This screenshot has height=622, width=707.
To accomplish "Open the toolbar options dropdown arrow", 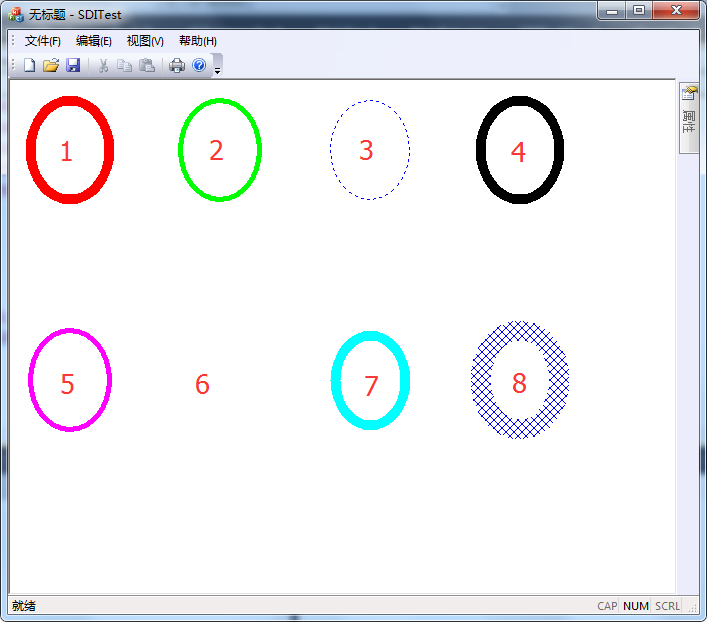I will tap(217, 66).
